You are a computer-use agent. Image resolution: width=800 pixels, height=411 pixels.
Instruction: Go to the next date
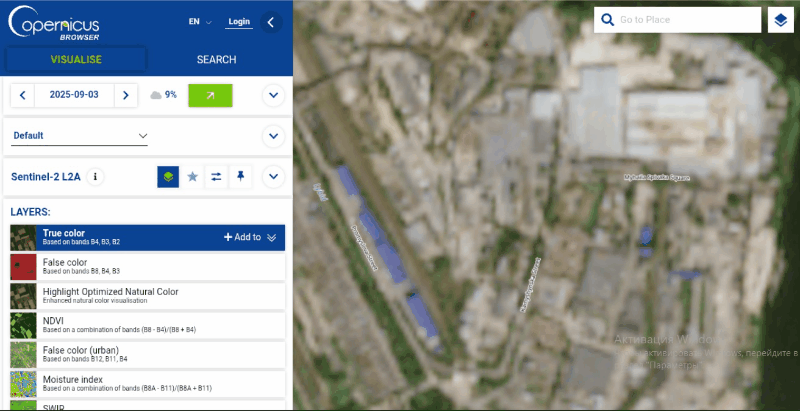[x=125, y=95]
